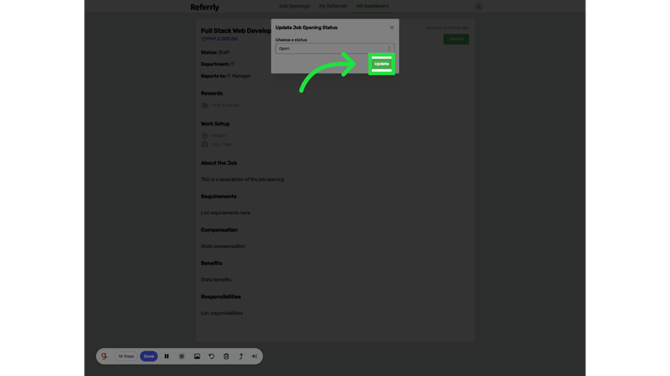The width and height of the screenshot is (670, 376).
Task: Click the Reports to: IT Manager line
Action: coord(226,76)
